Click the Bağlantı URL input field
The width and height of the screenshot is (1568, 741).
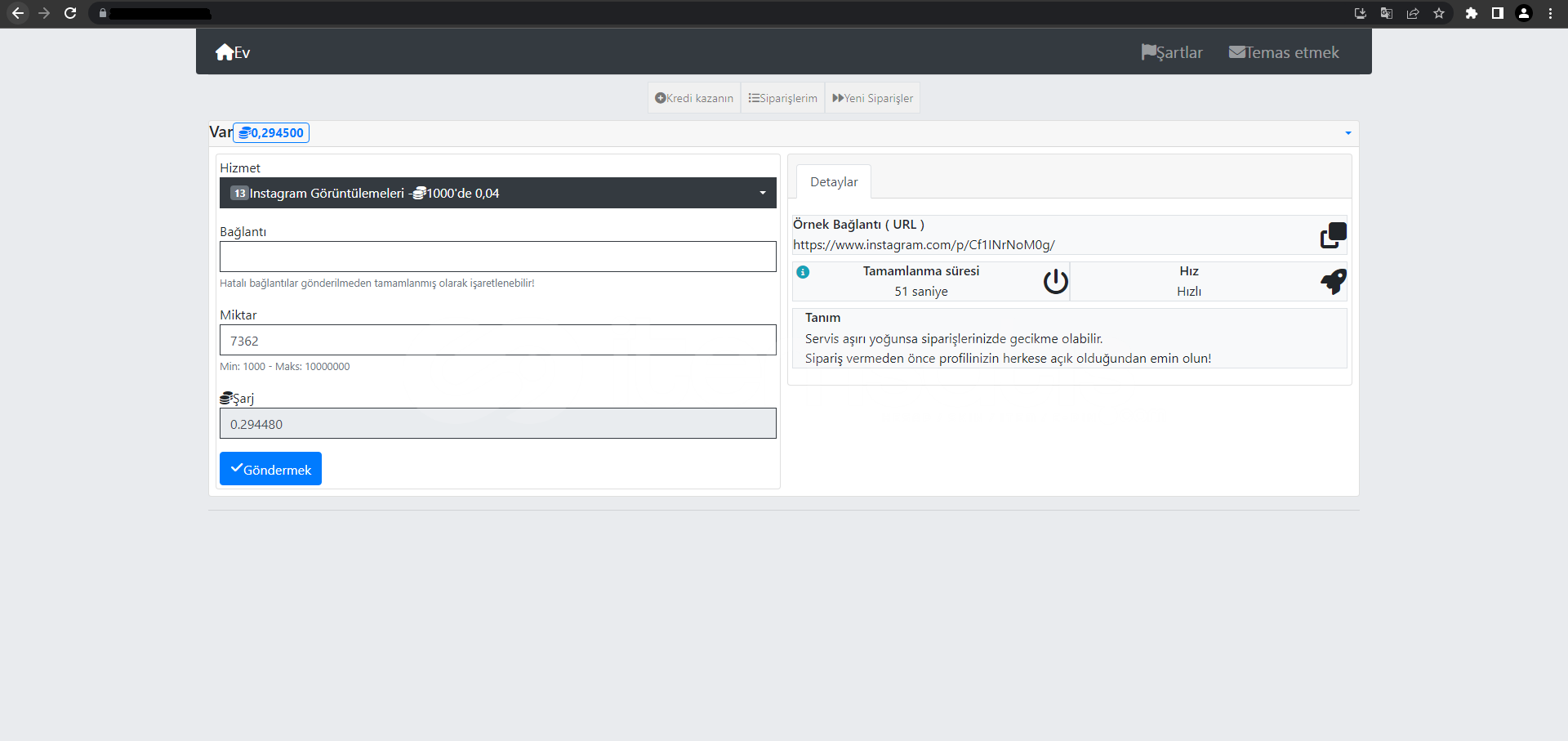497,257
